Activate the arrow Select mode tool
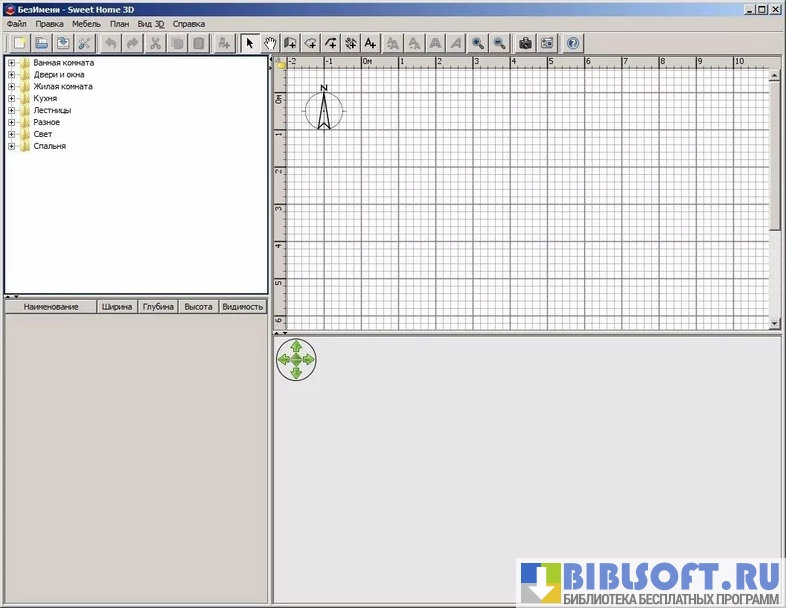This screenshot has width=786, height=608. [249, 43]
